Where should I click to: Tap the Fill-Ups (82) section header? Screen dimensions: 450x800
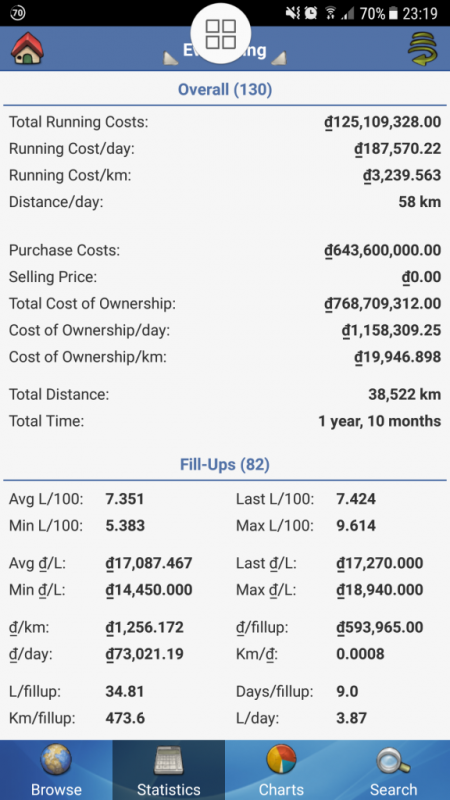(x=225, y=464)
